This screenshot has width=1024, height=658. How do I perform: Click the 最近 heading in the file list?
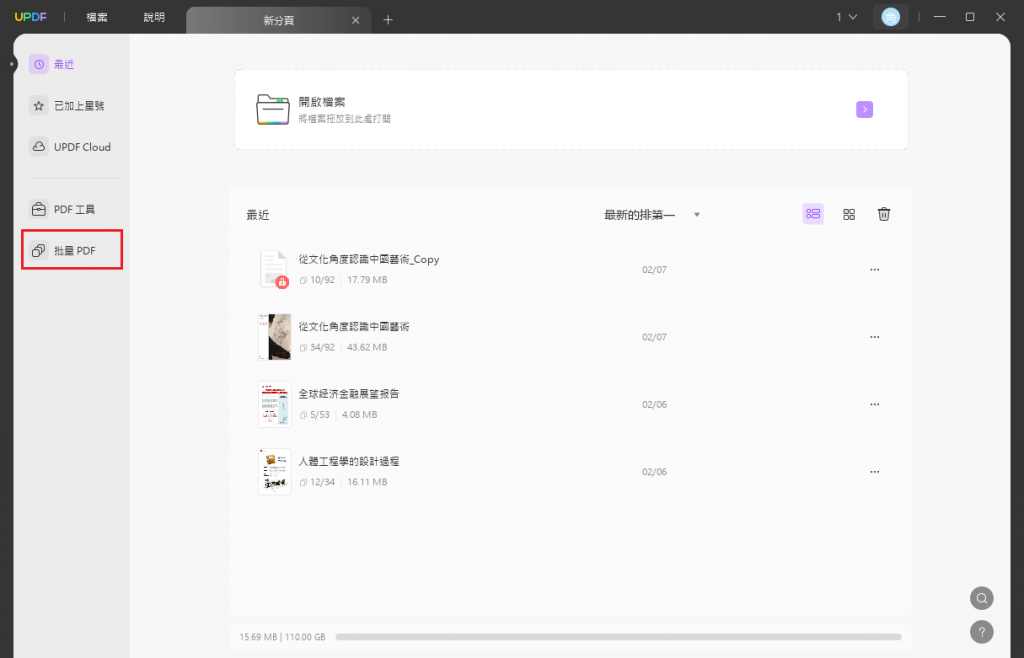click(x=258, y=215)
